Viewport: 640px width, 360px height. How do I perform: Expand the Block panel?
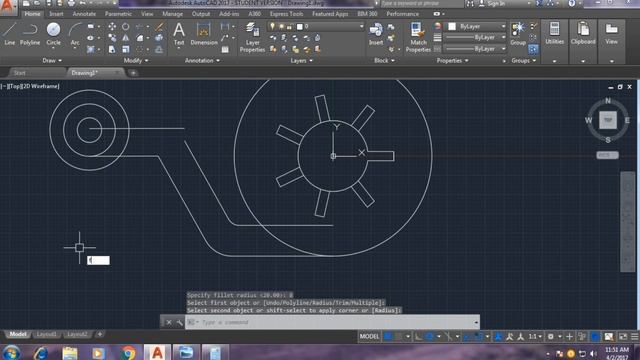pyautogui.click(x=384, y=60)
